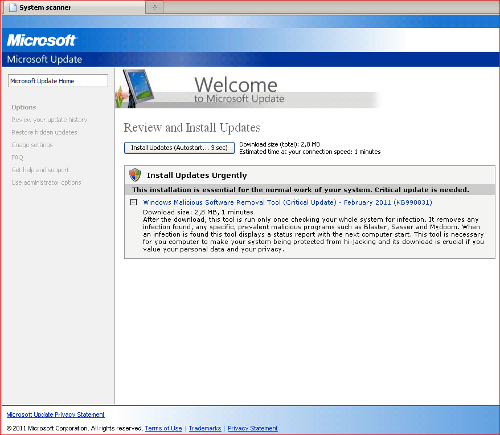Select Use administrator options
Screen dimensions: 500x435
pos(46,183)
